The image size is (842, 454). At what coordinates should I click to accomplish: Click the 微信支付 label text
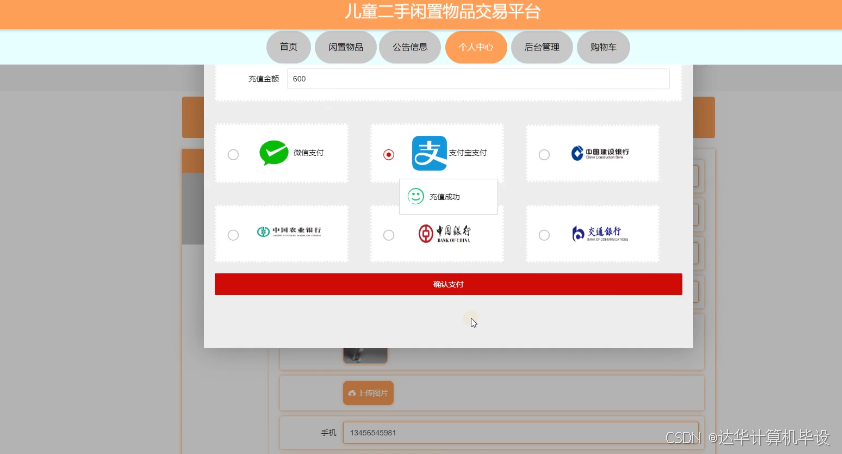(x=309, y=153)
